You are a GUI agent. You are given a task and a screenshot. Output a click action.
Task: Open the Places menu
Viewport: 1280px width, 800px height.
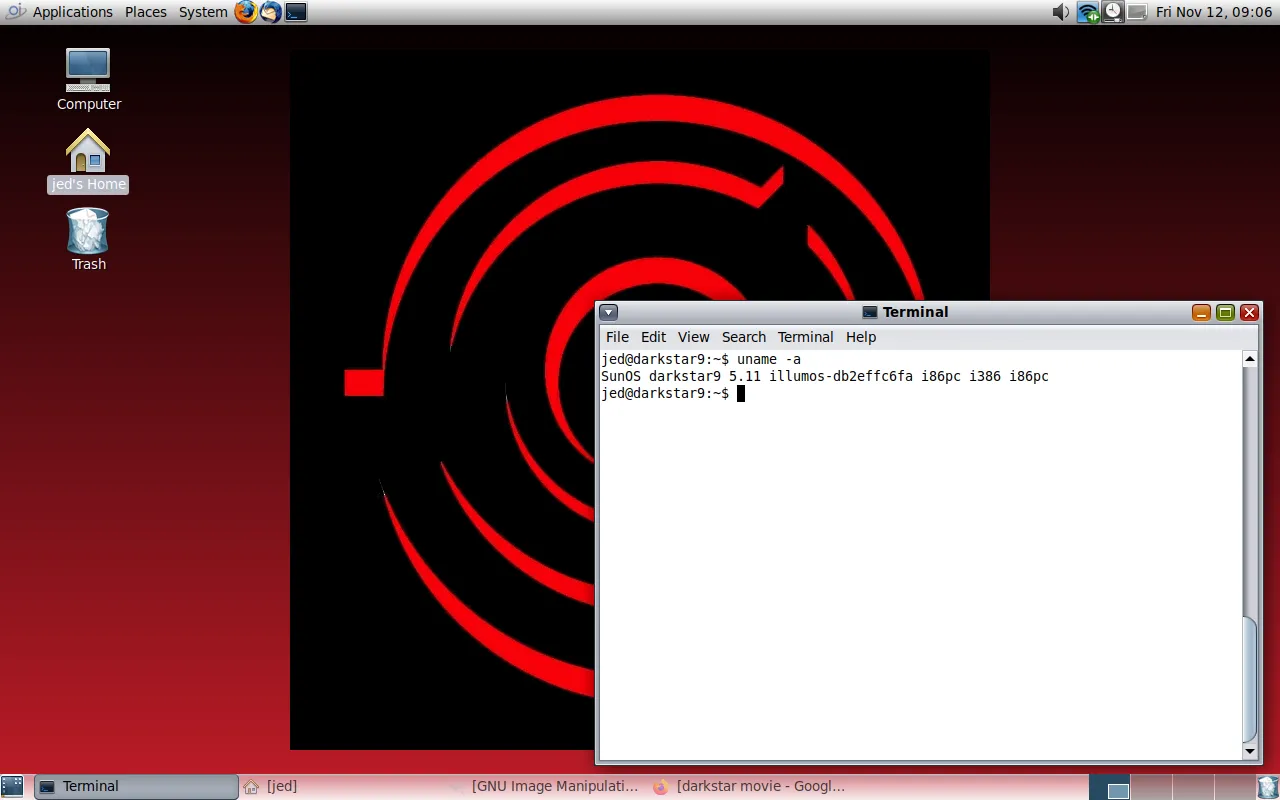(x=146, y=12)
